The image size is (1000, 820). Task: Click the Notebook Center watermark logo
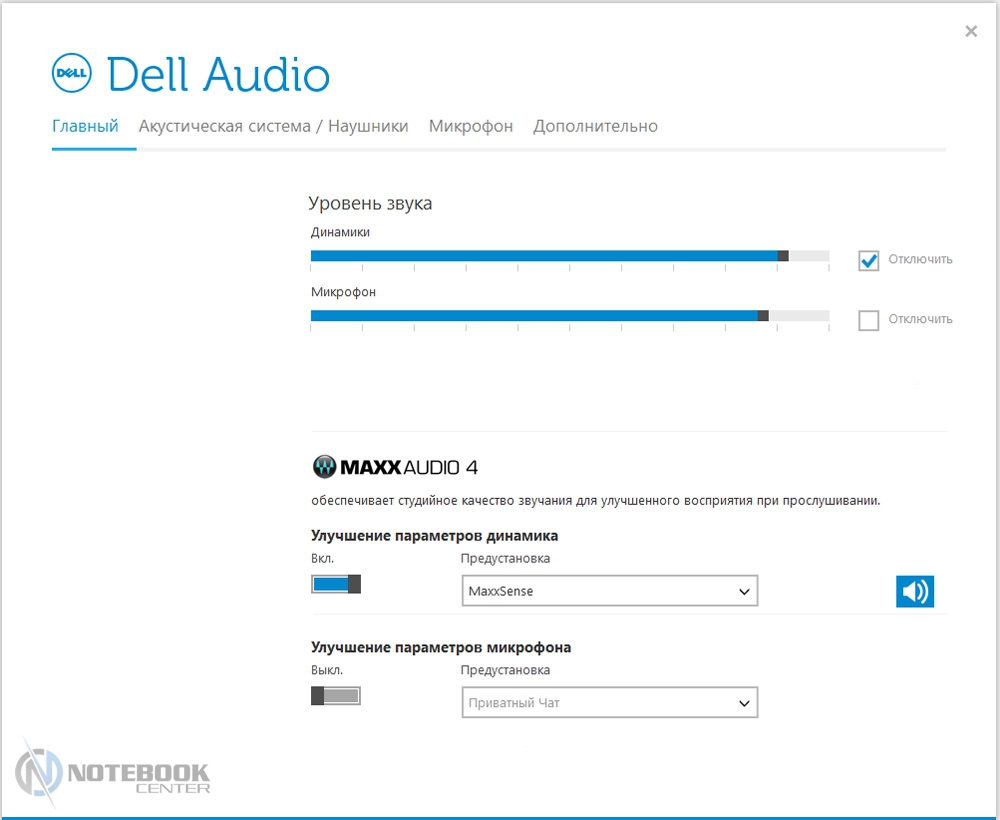coord(112,773)
